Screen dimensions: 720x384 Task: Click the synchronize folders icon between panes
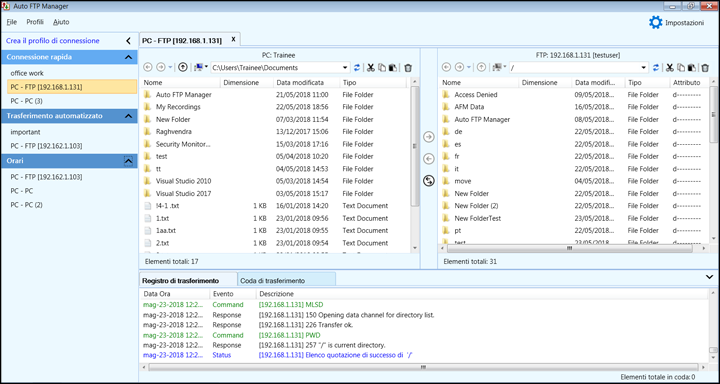(x=428, y=181)
